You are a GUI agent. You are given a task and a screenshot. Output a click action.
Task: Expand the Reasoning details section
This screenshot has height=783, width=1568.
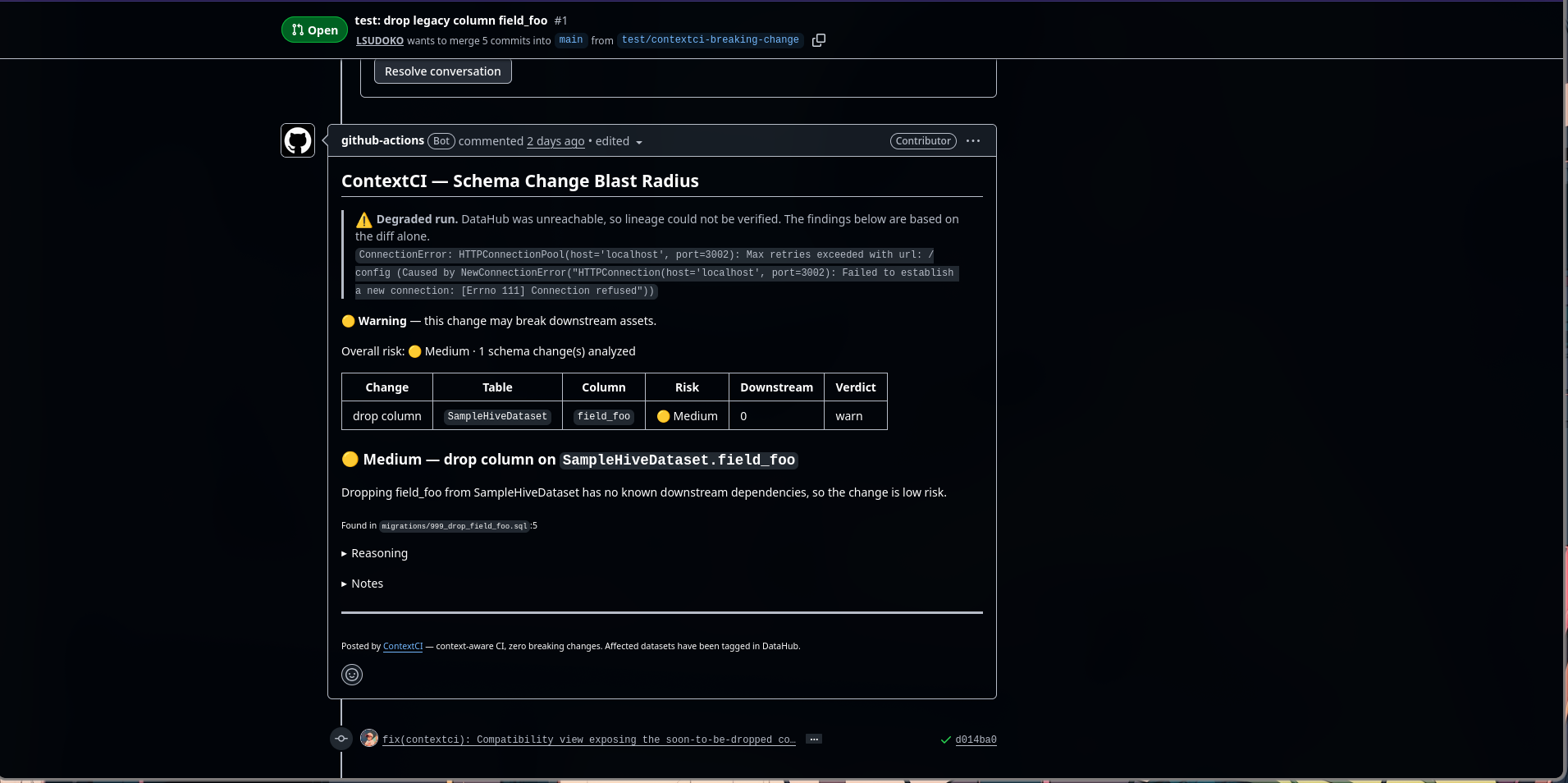point(375,553)
